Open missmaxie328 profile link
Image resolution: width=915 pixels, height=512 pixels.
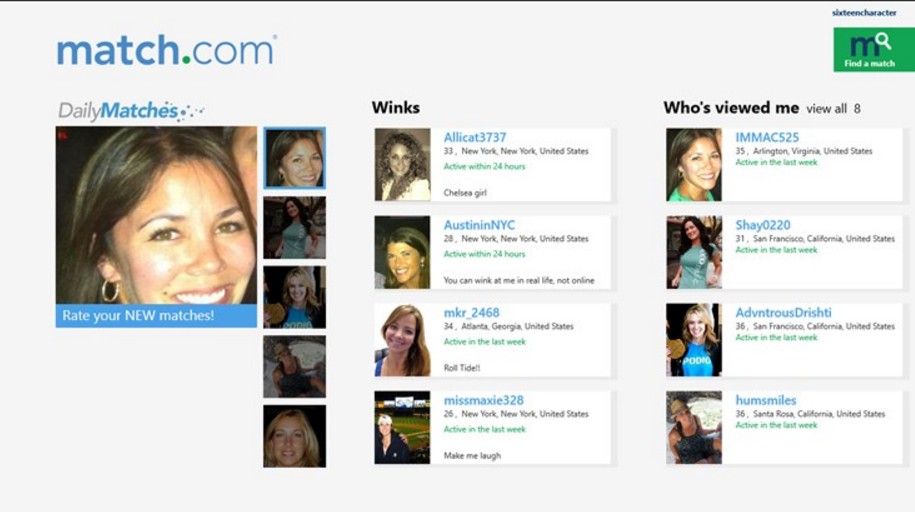(x=483, y=400)
